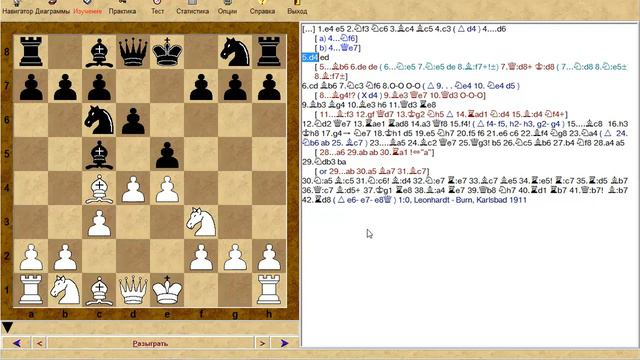Screen dimensions: 640x360
Task: Select the white pawn on d4
Action: pos(133,188)
